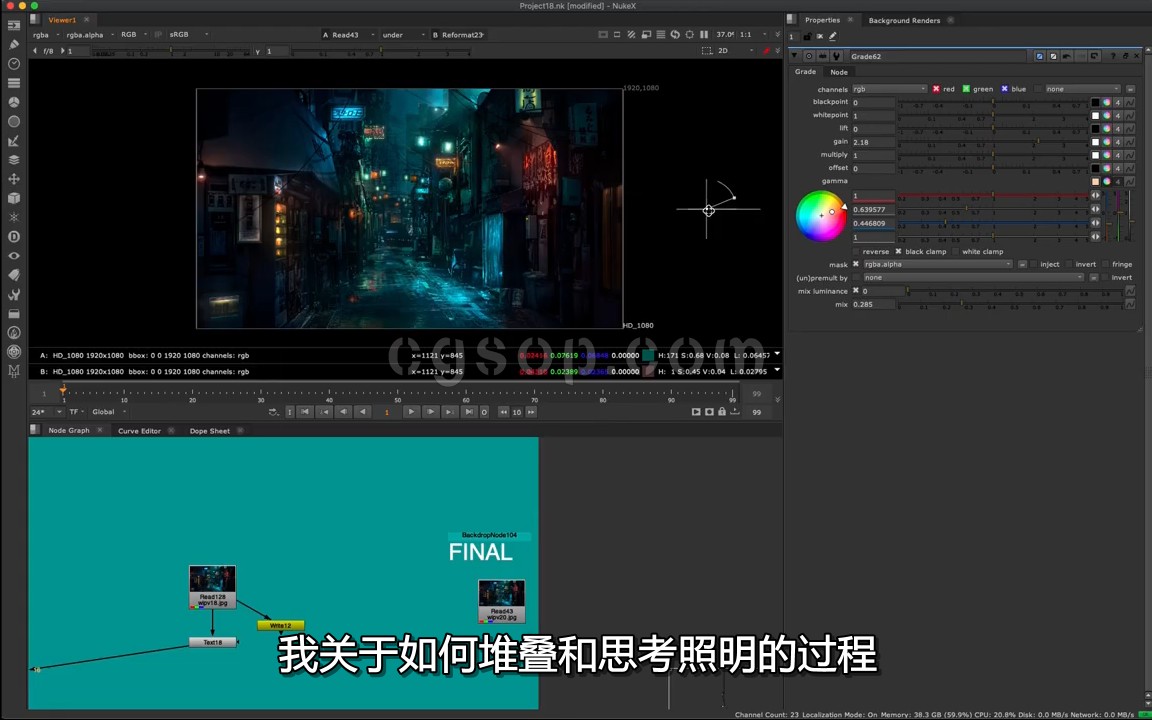This screenshot has height=720, width=1152.
Task: Toggle the blue channel checkbox
Action: [x=1004, y=89]
